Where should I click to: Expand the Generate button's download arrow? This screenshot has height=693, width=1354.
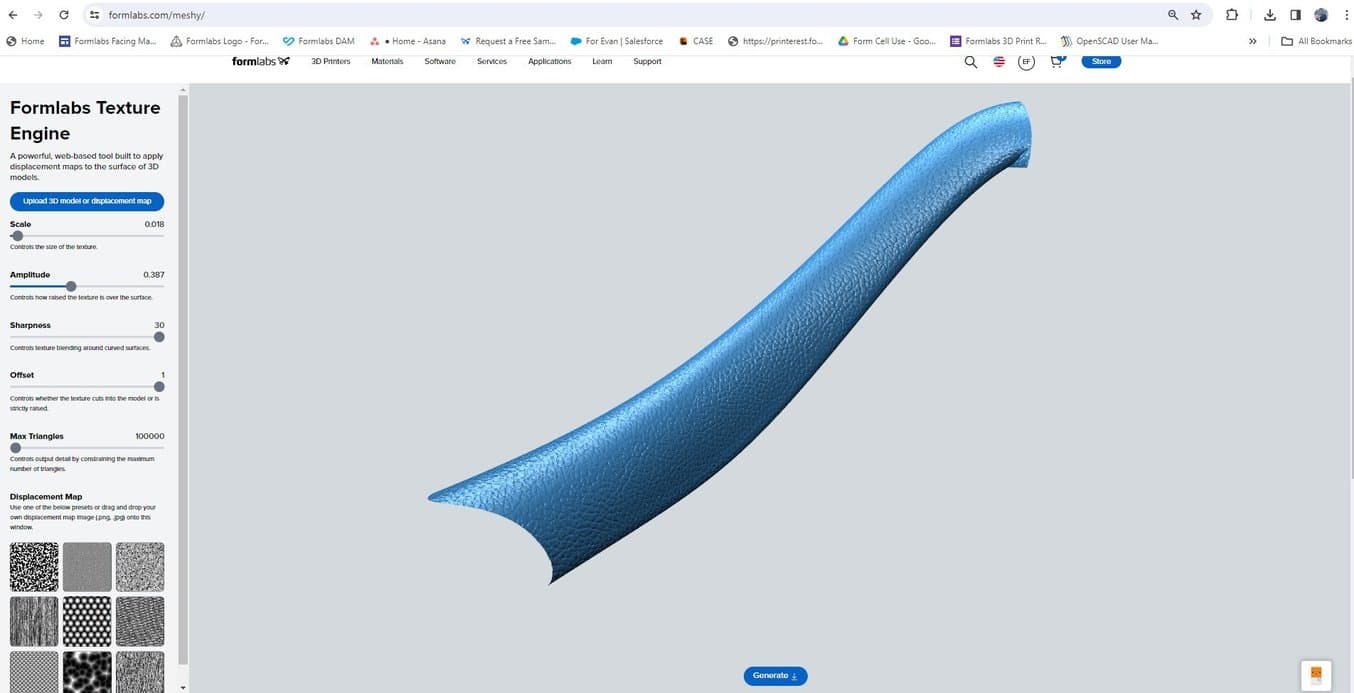coord(793,676)
